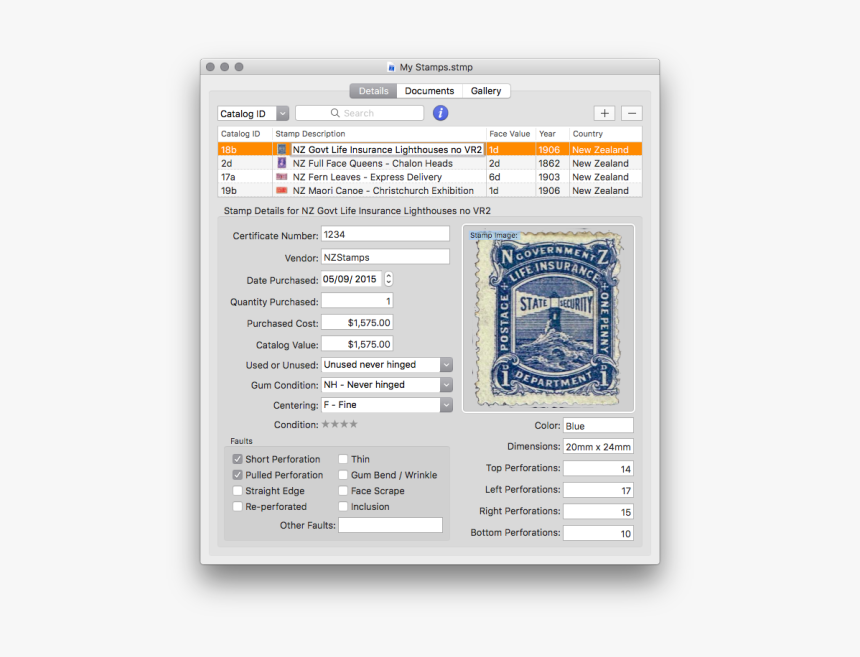Click the NZ Fern Leaves stamp icon

point(282,177)
